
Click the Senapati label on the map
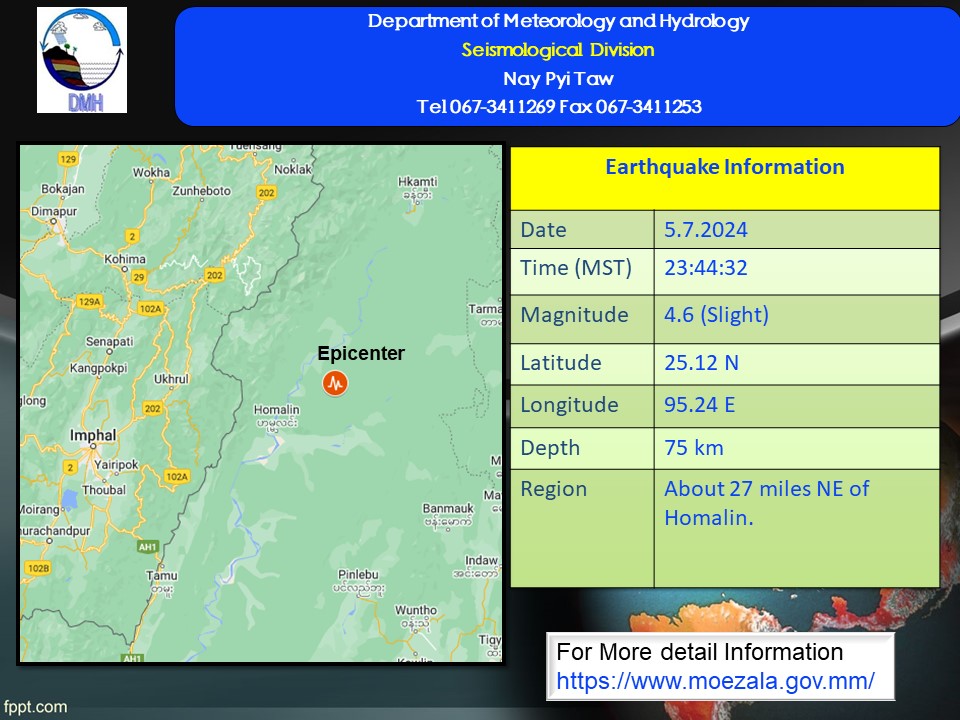click(110, 341)
